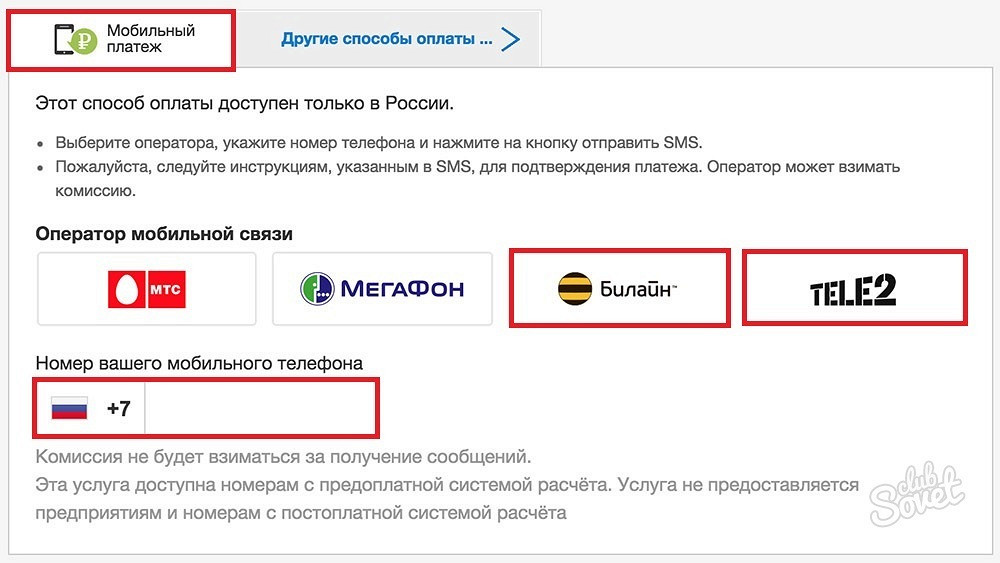Open the Мобильный платеж tab label
Image resolution: width=1000 pixels, height=563 pixels.
click(x=151, y=39)
